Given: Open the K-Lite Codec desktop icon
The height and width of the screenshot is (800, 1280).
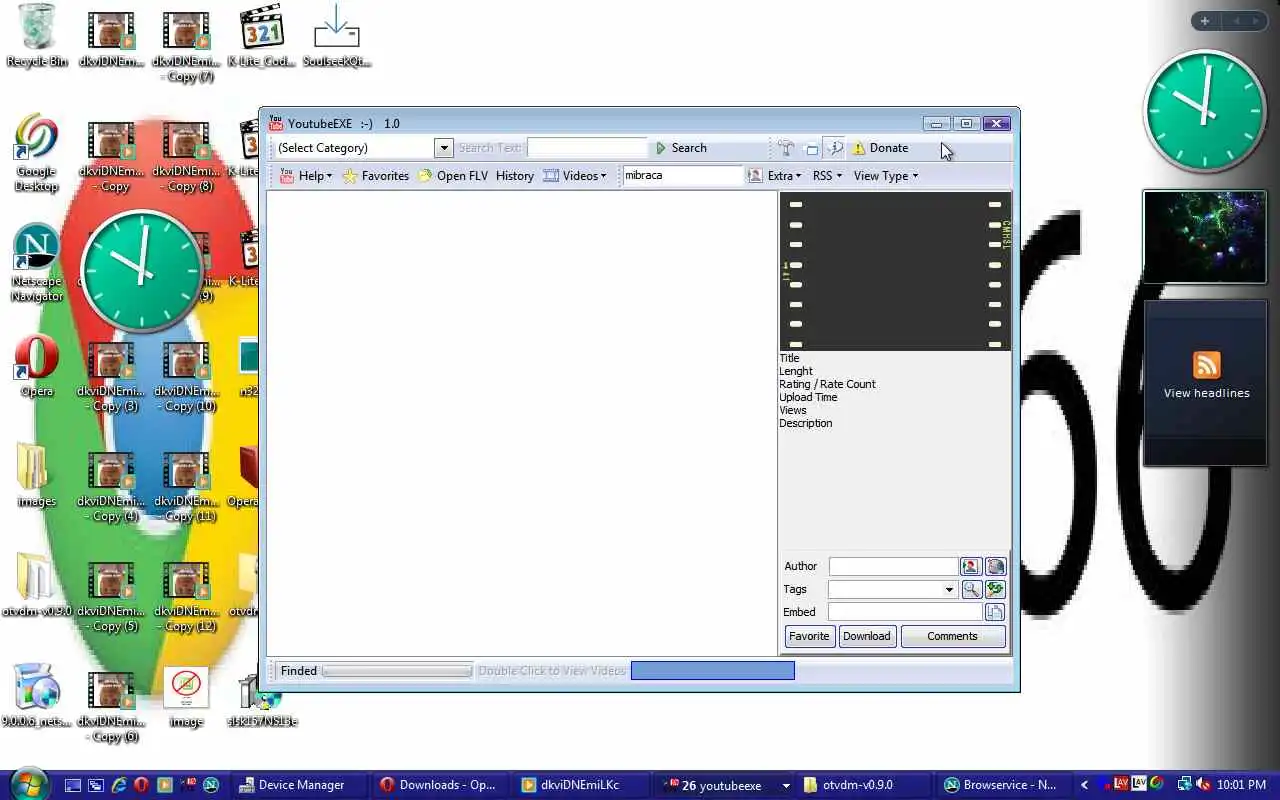Looking at the screenshot, I should (263, 36).
